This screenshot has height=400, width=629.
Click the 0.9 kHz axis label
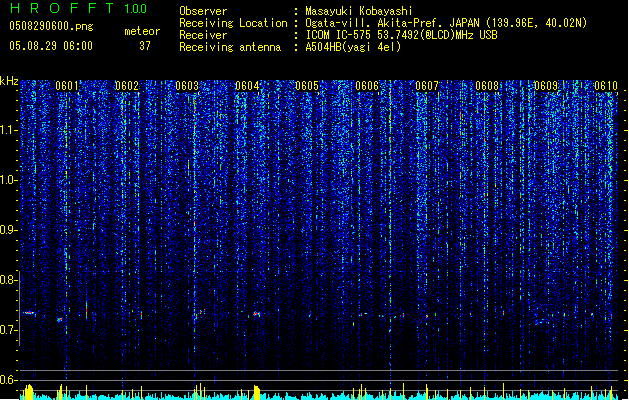coord(8,230)
